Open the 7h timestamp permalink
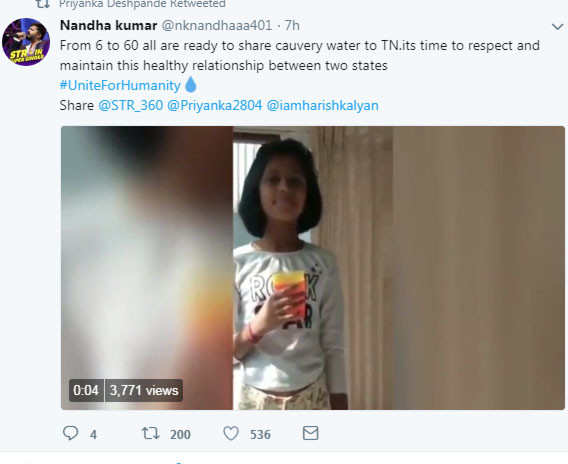The width and height of the screenshot is (568, 464). 292,25
